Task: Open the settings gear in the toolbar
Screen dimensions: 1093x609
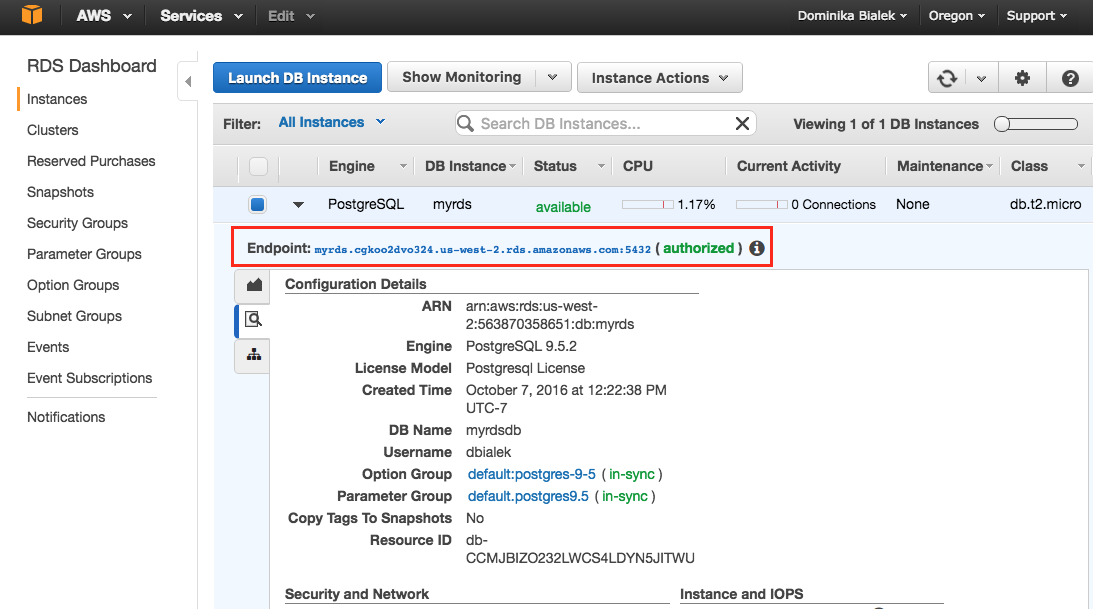Action: [1022, 78]
